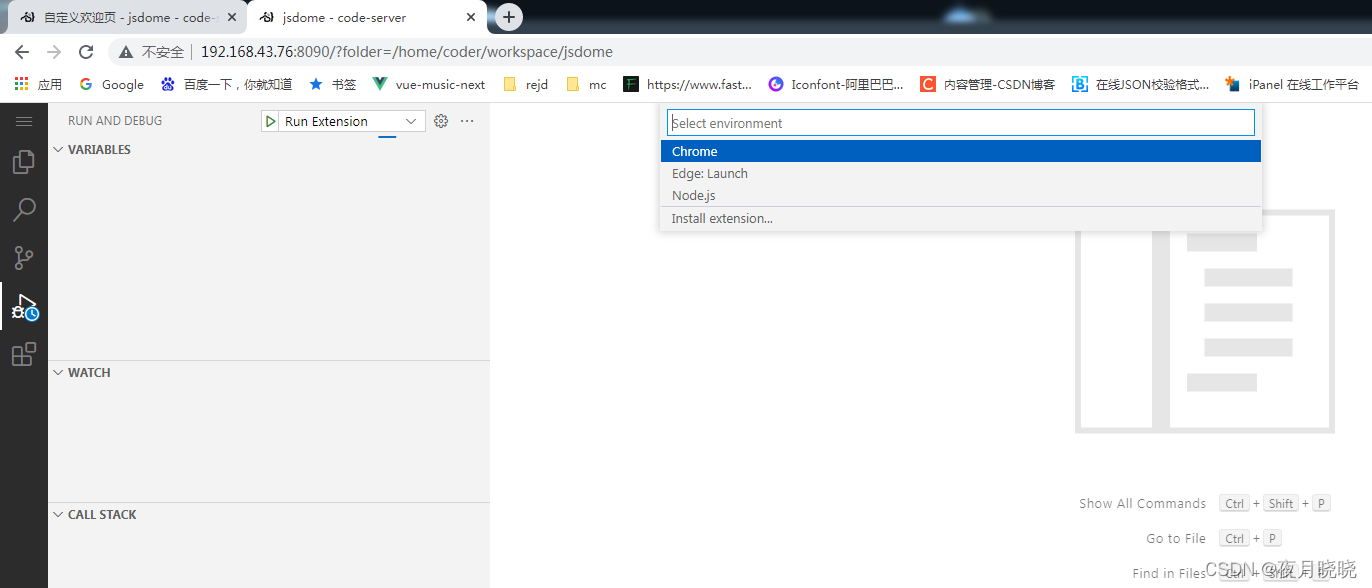Open the CSDN 内容管理 bookmark

pos(988,84)
